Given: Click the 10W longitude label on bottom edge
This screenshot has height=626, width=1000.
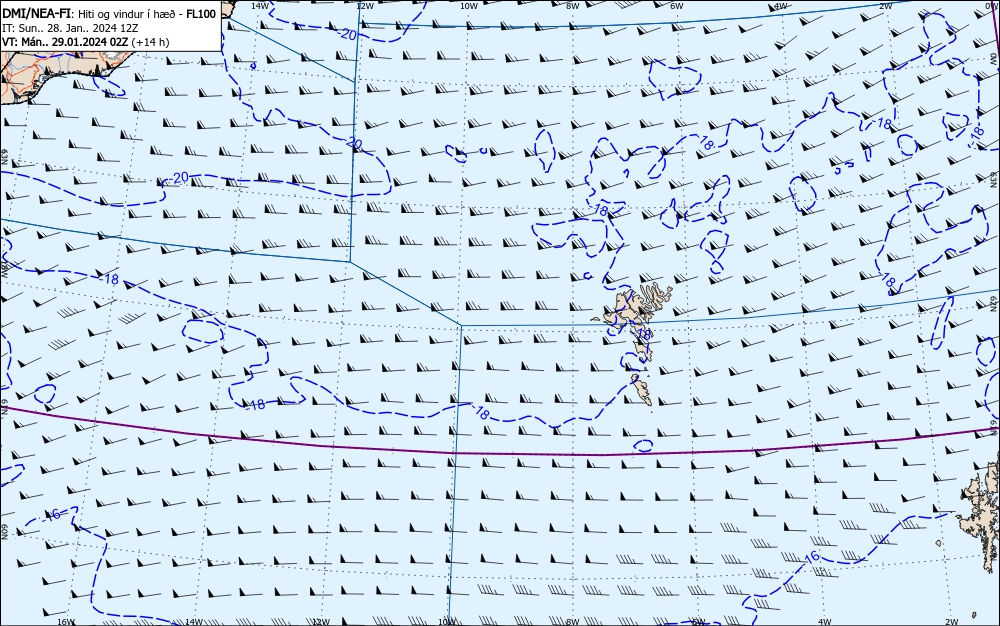Looking at the screenshot, I should 448,622.
